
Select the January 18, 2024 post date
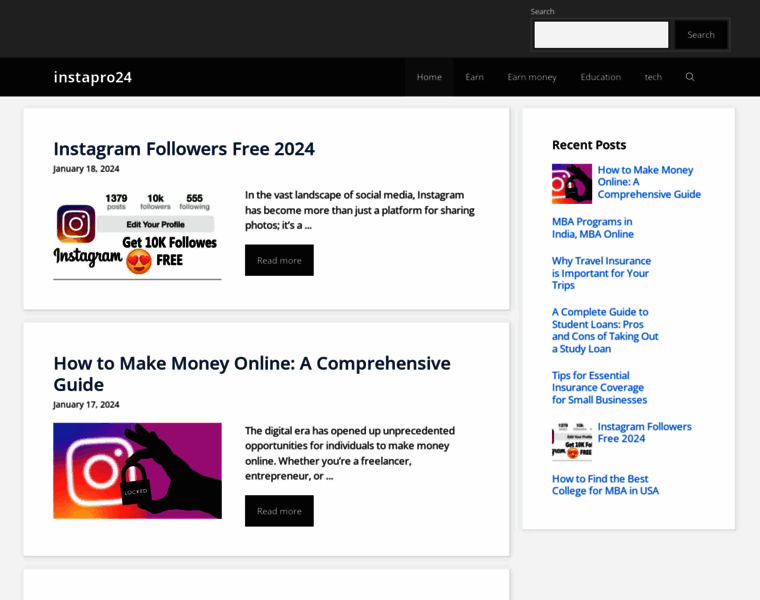click(86, 169)
